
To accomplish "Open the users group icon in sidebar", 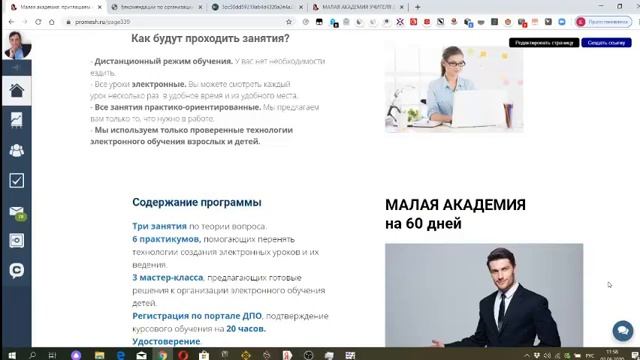I will coord(17,151).
